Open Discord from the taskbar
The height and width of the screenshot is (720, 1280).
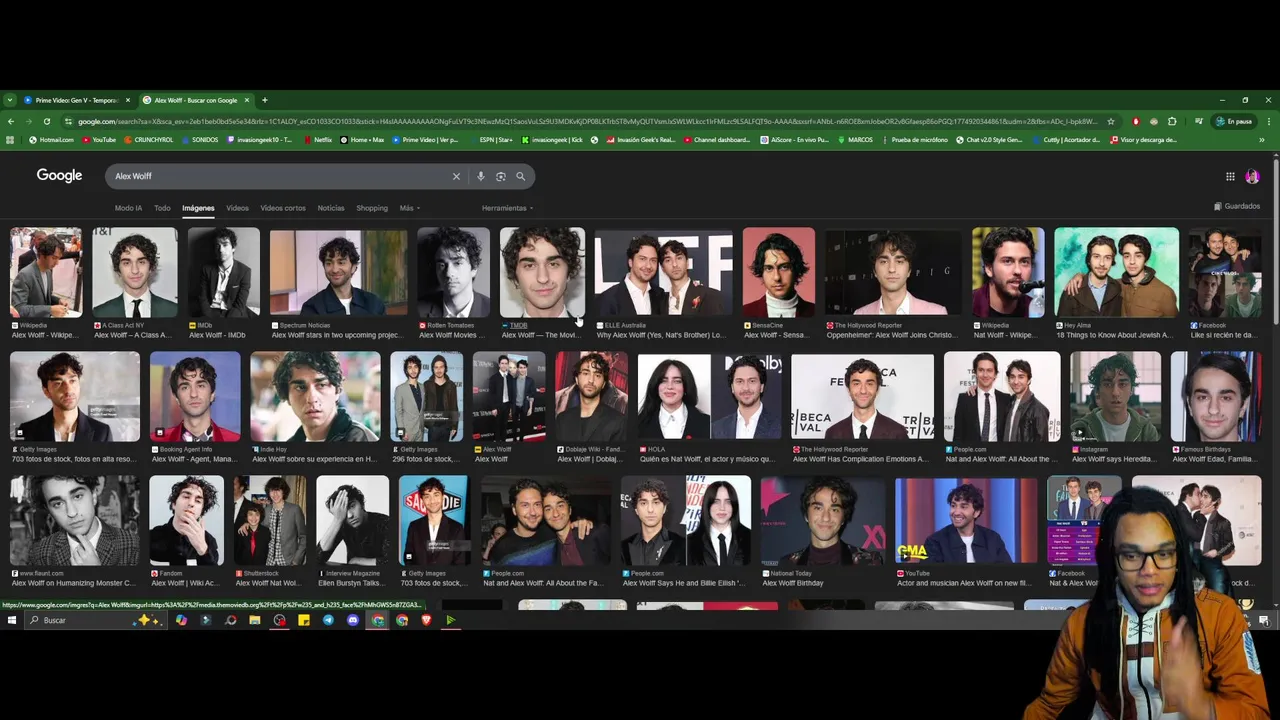(352, 620)
